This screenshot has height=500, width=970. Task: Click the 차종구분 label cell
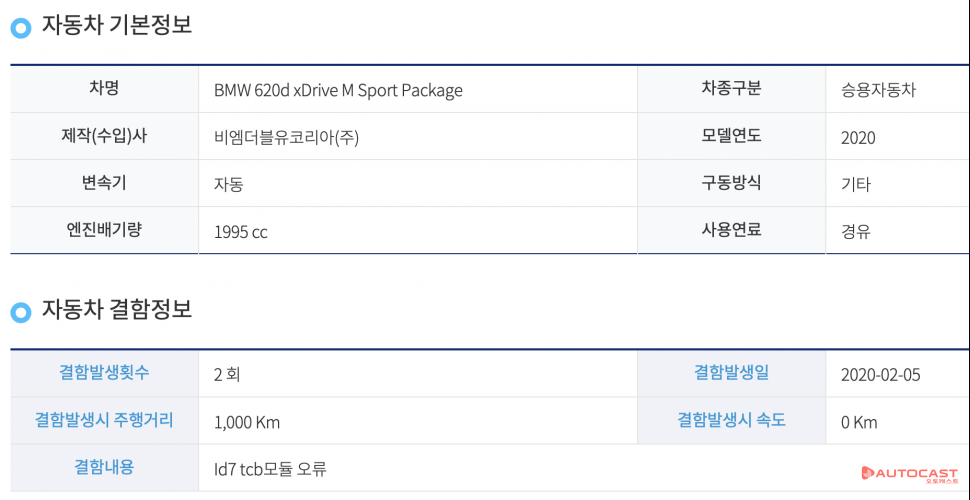[731, 89]
